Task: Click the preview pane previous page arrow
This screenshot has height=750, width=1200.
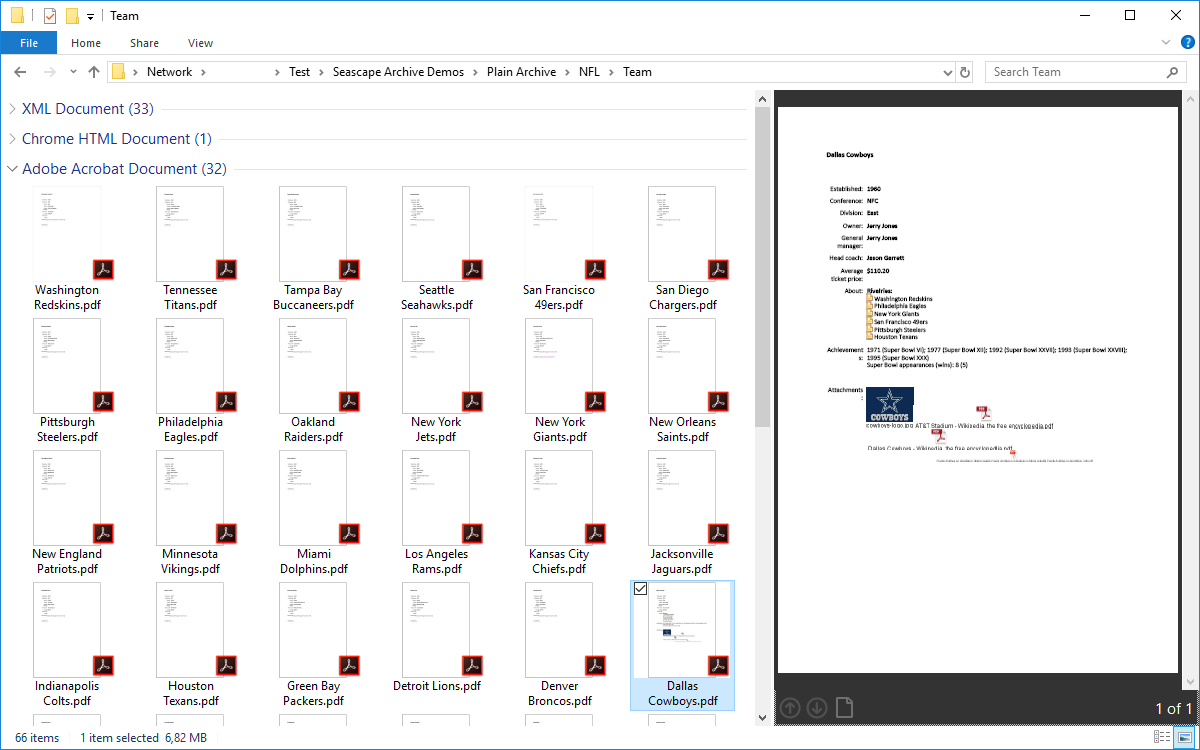Action: [790, 708]
